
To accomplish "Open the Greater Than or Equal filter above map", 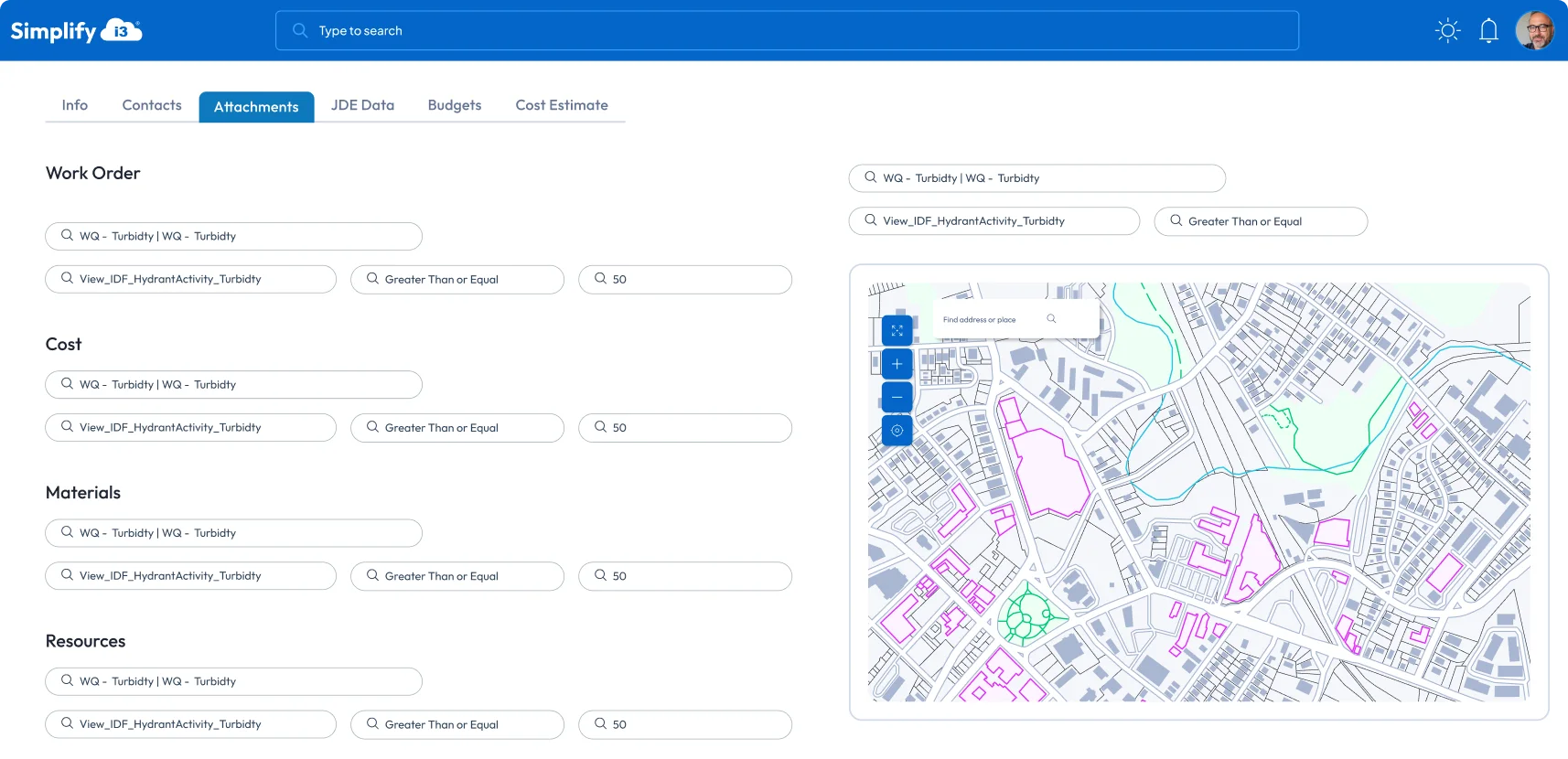I will point(1260,221).
